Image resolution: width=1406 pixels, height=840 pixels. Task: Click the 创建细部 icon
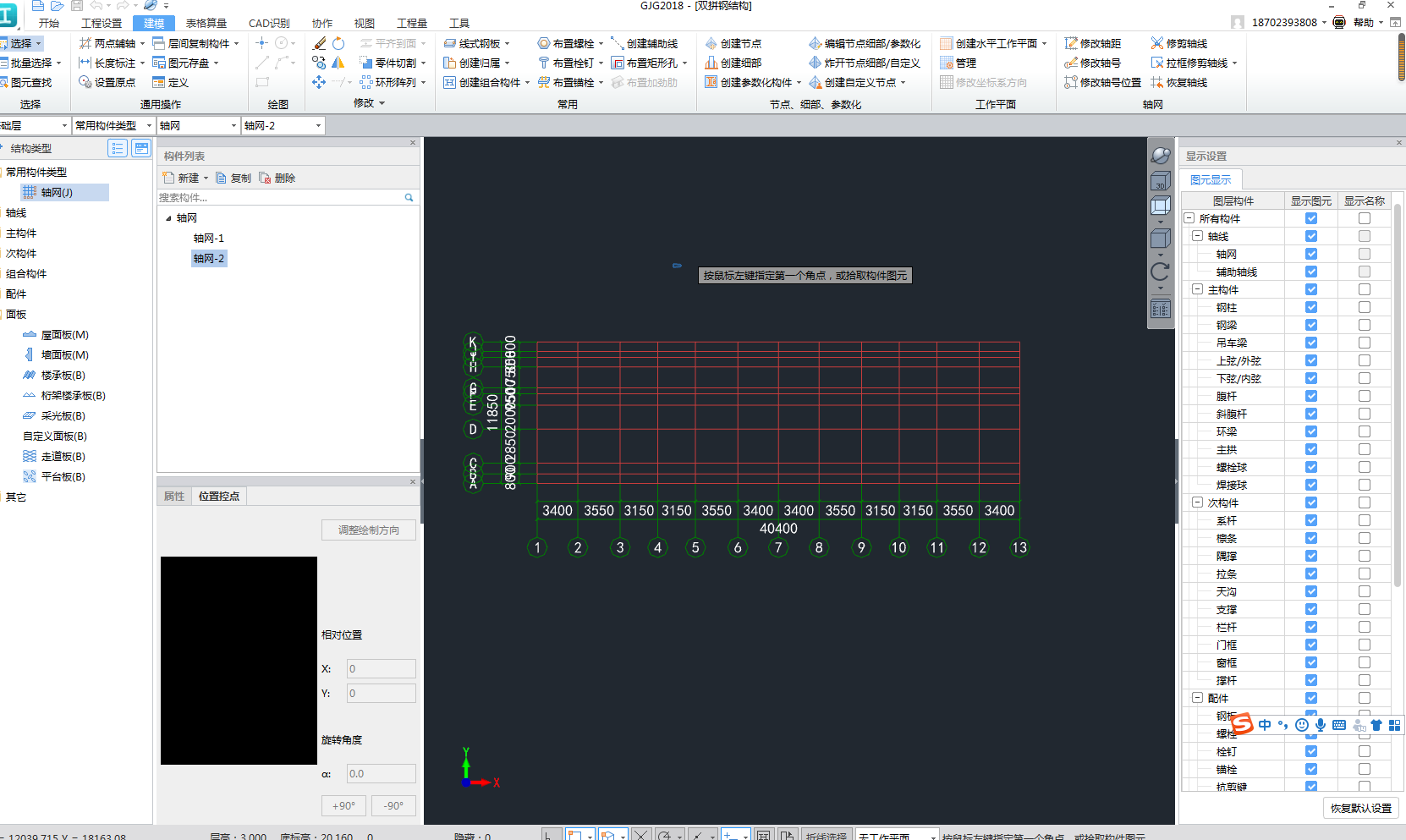tap(711, 63)
